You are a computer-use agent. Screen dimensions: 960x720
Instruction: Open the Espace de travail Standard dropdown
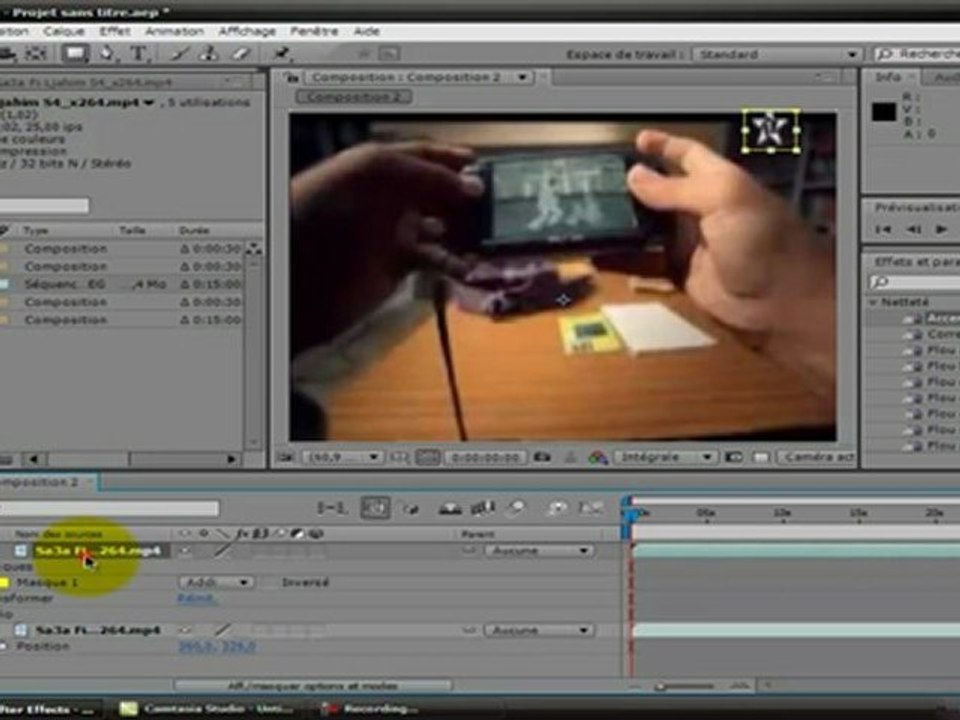click(776, 54)
